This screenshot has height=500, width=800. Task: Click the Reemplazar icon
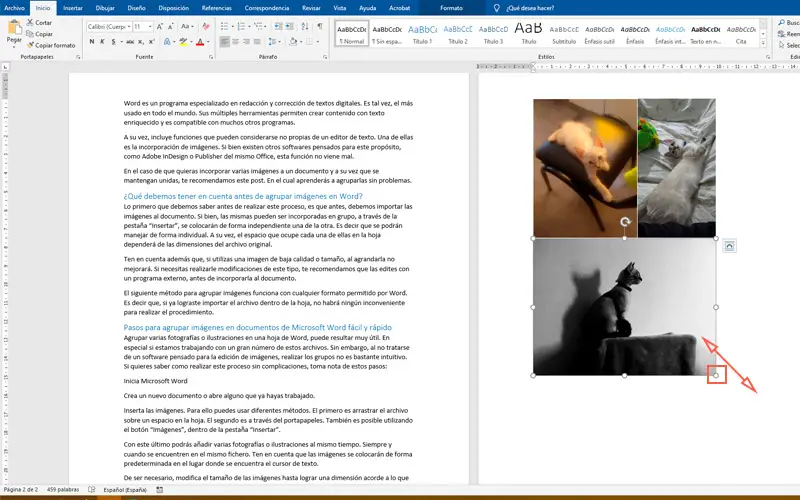782,34
